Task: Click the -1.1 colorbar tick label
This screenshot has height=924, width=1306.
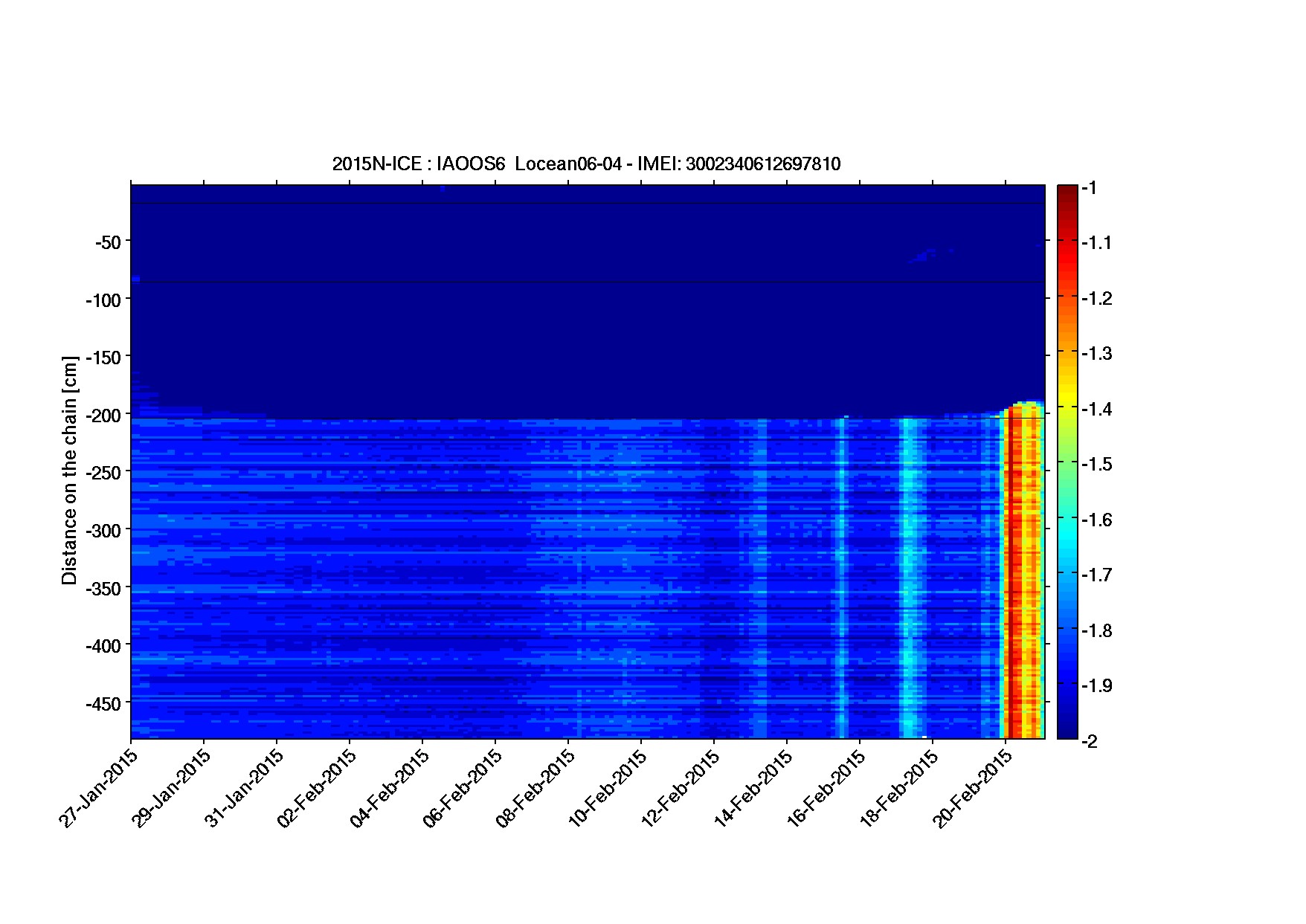Action: coord(1096,242)
